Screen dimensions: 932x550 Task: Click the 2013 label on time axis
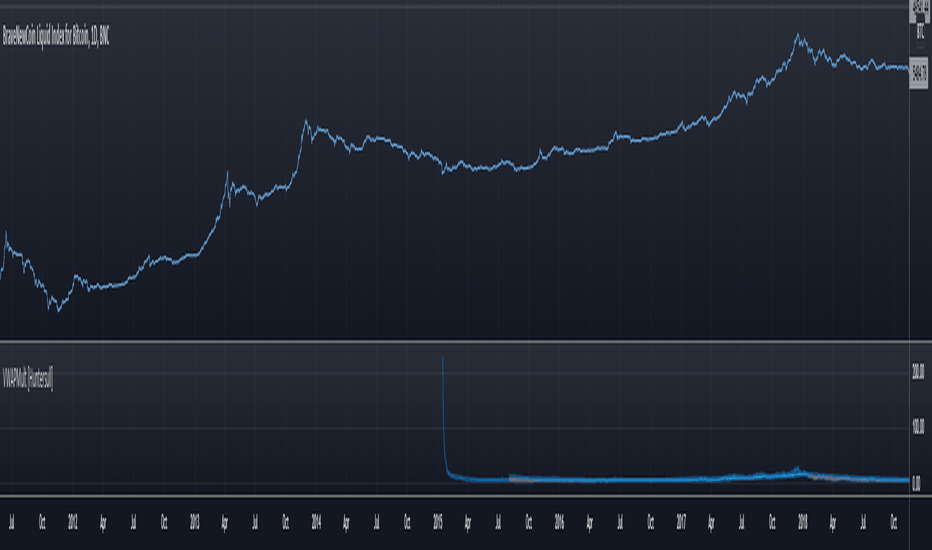194,522
